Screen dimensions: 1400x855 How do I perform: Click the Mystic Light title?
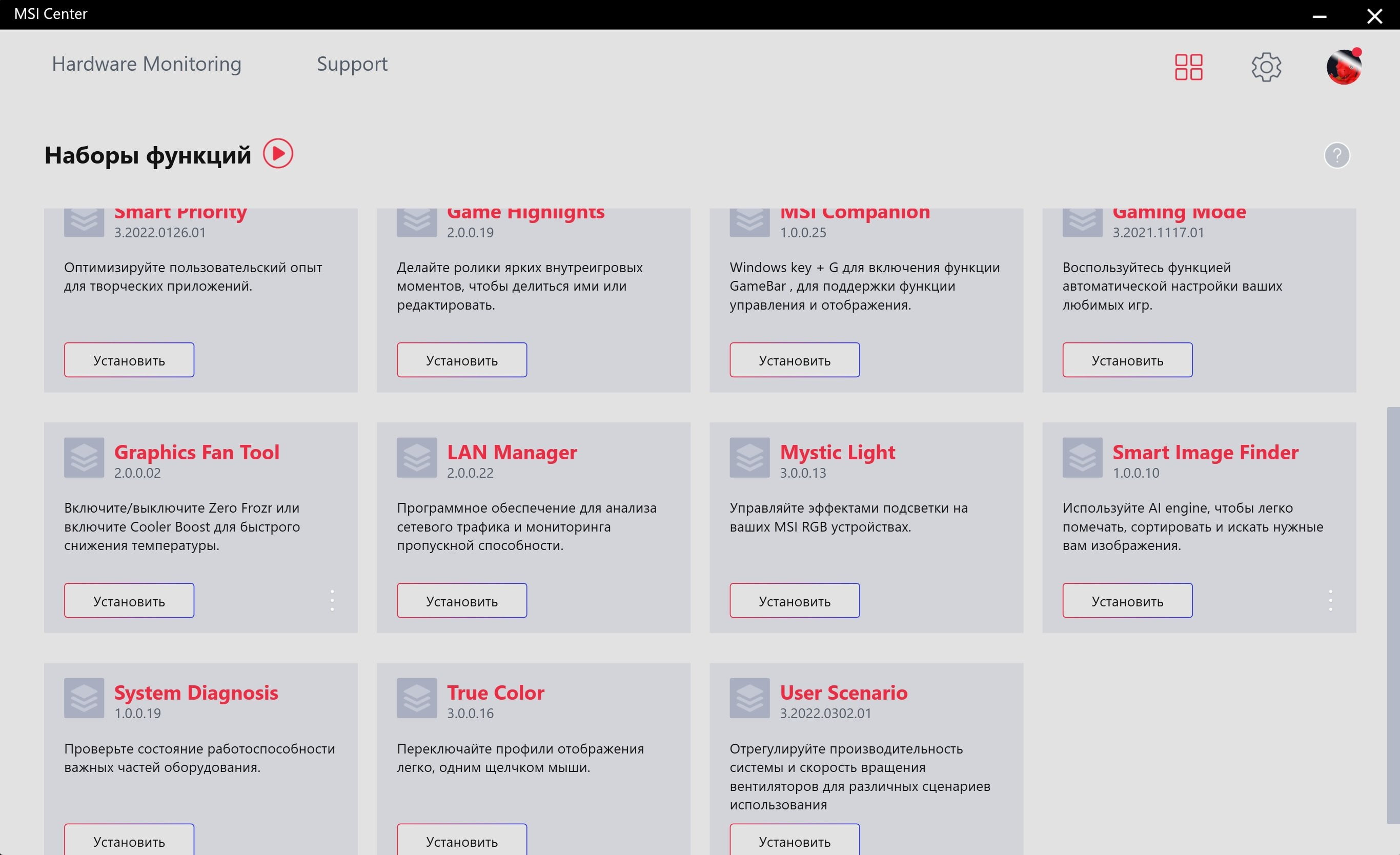[x=837, y=452]
